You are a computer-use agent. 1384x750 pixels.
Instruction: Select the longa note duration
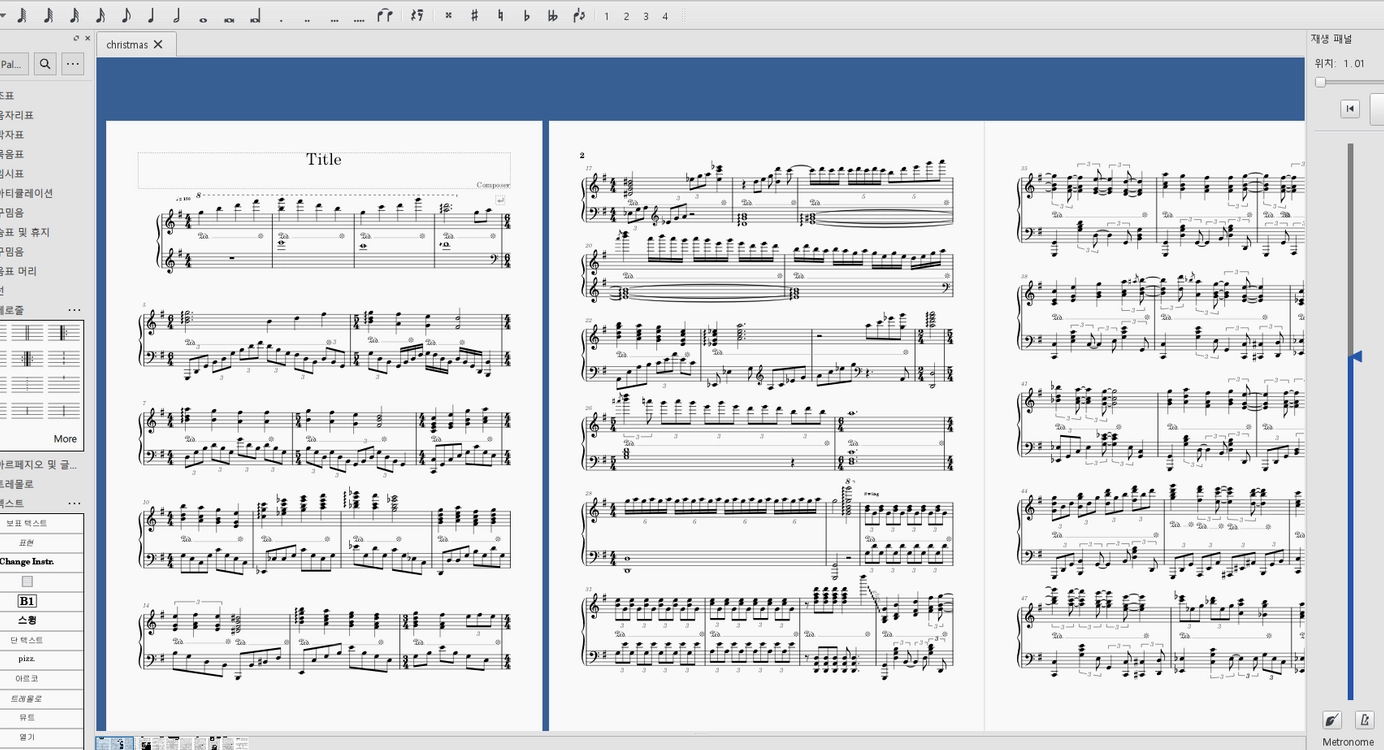point(255,17)
